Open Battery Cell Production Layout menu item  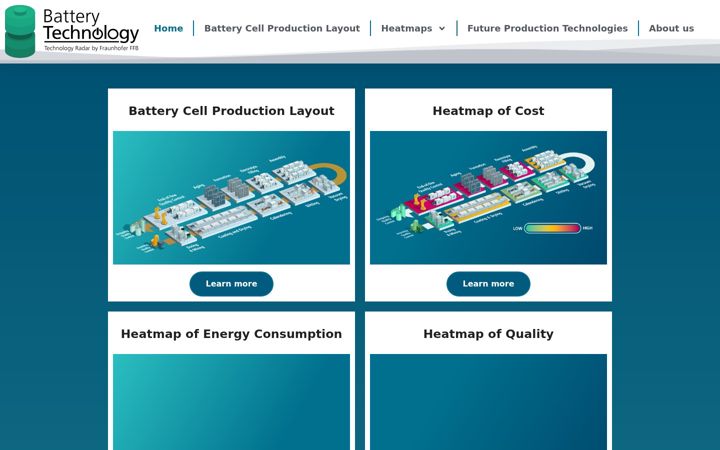click(x=282, y=28)
